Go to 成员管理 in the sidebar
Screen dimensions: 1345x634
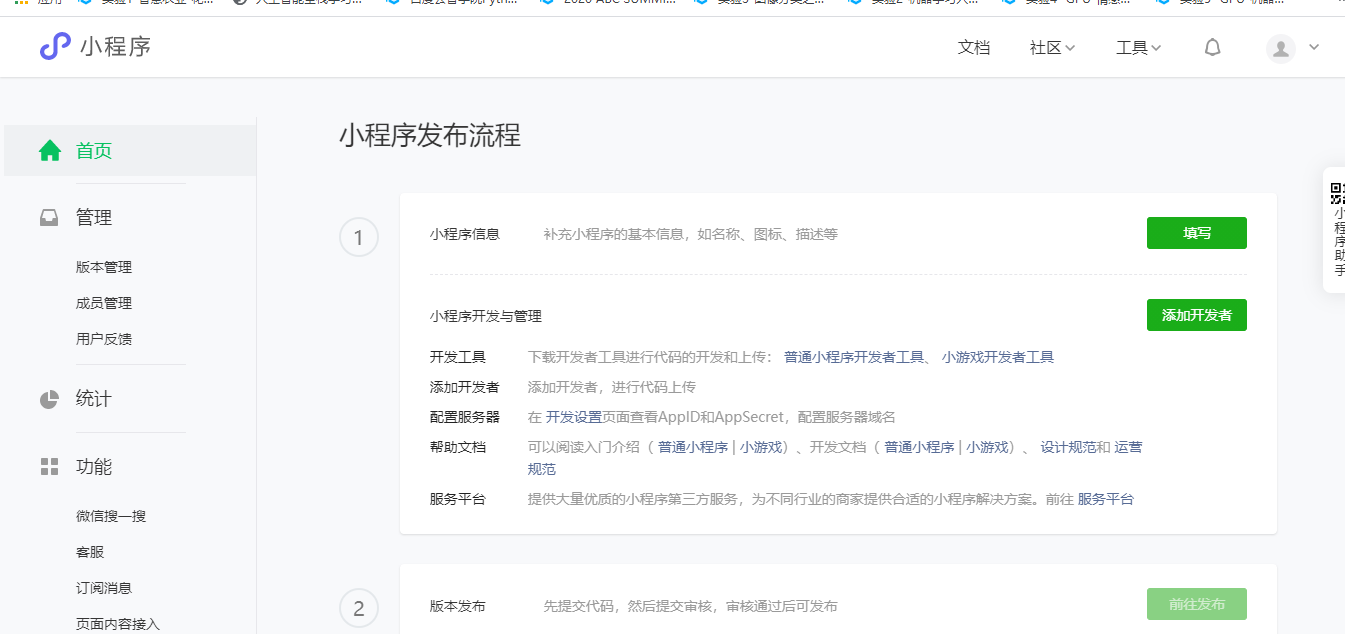click(x=104, y=303)
